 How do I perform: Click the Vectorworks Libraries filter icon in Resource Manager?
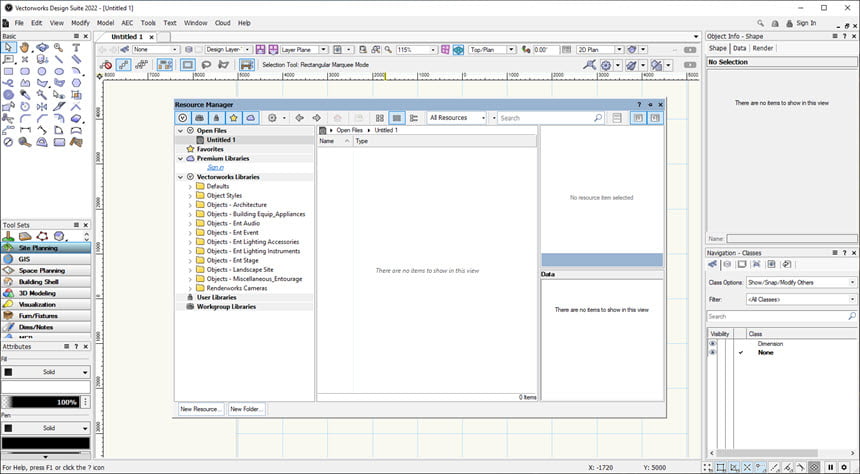coord(183,118)
